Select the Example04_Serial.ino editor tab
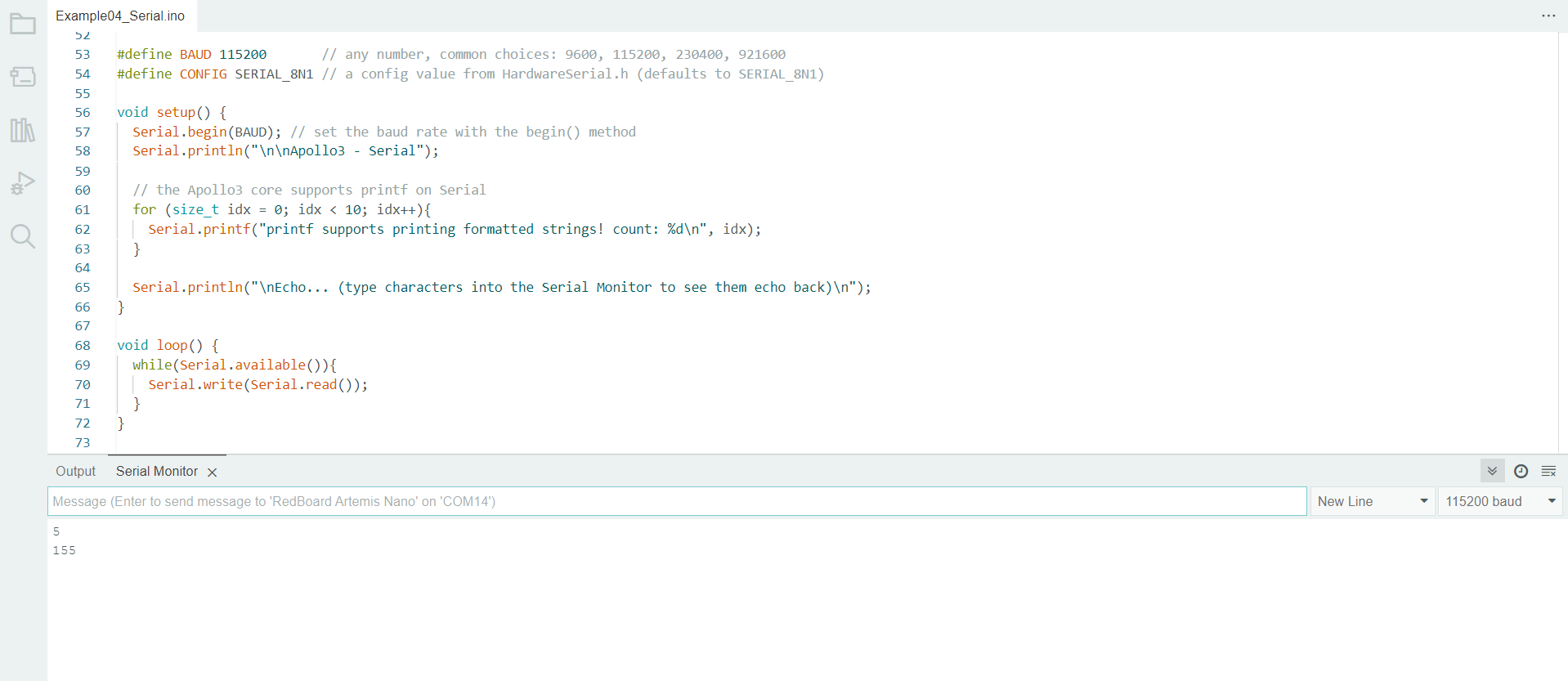Image resolution: width=1568 pixels, height=681 pixels. [120, 16]
